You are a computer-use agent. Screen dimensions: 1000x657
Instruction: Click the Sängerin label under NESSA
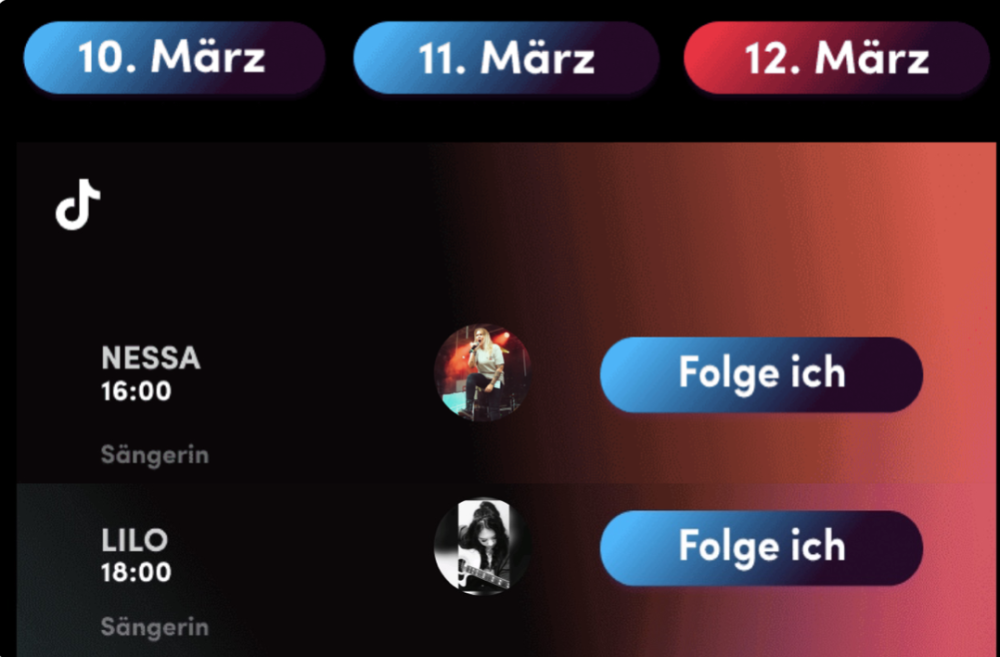[155, 455]
